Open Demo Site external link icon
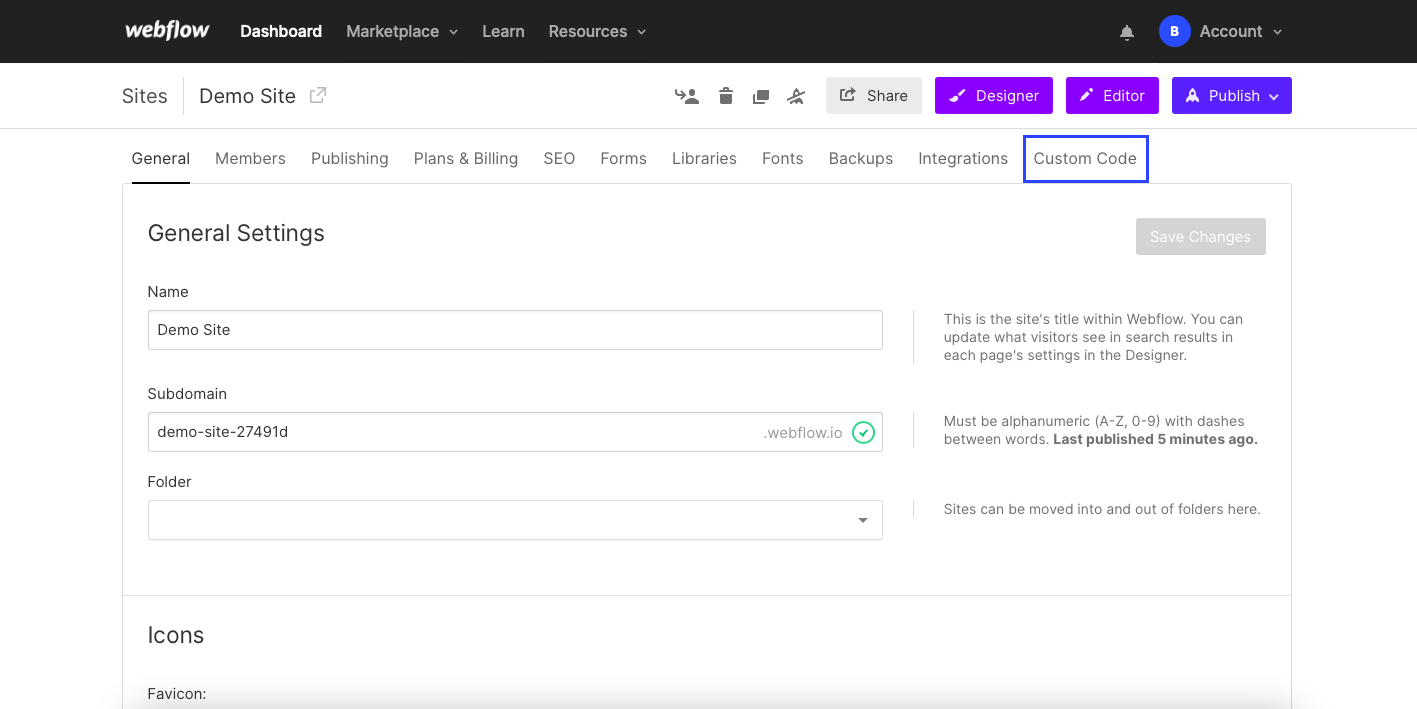The width and height of the screenshot is (1417, 709). point(318,95)
